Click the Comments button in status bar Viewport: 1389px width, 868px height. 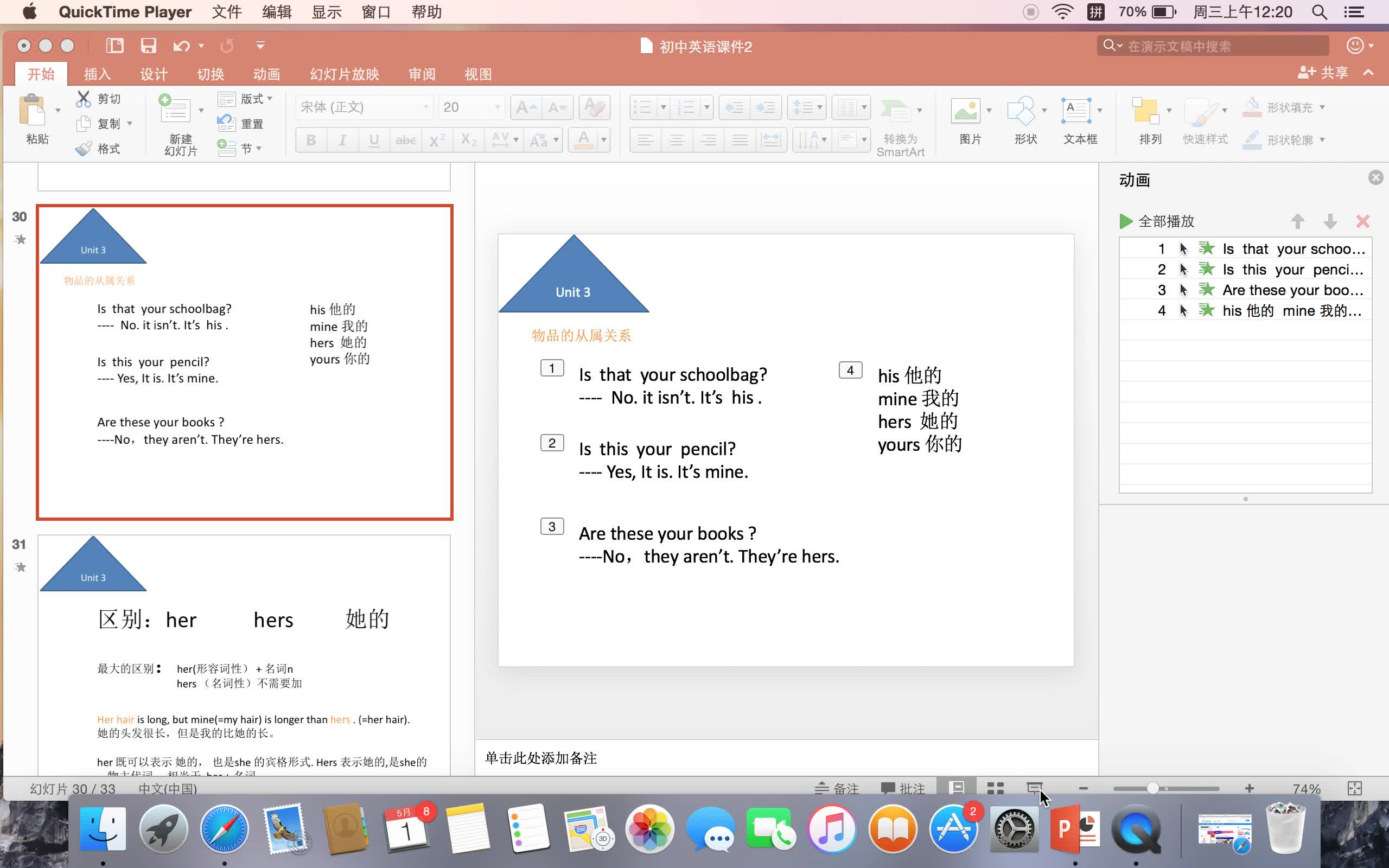tap(902, 788)
